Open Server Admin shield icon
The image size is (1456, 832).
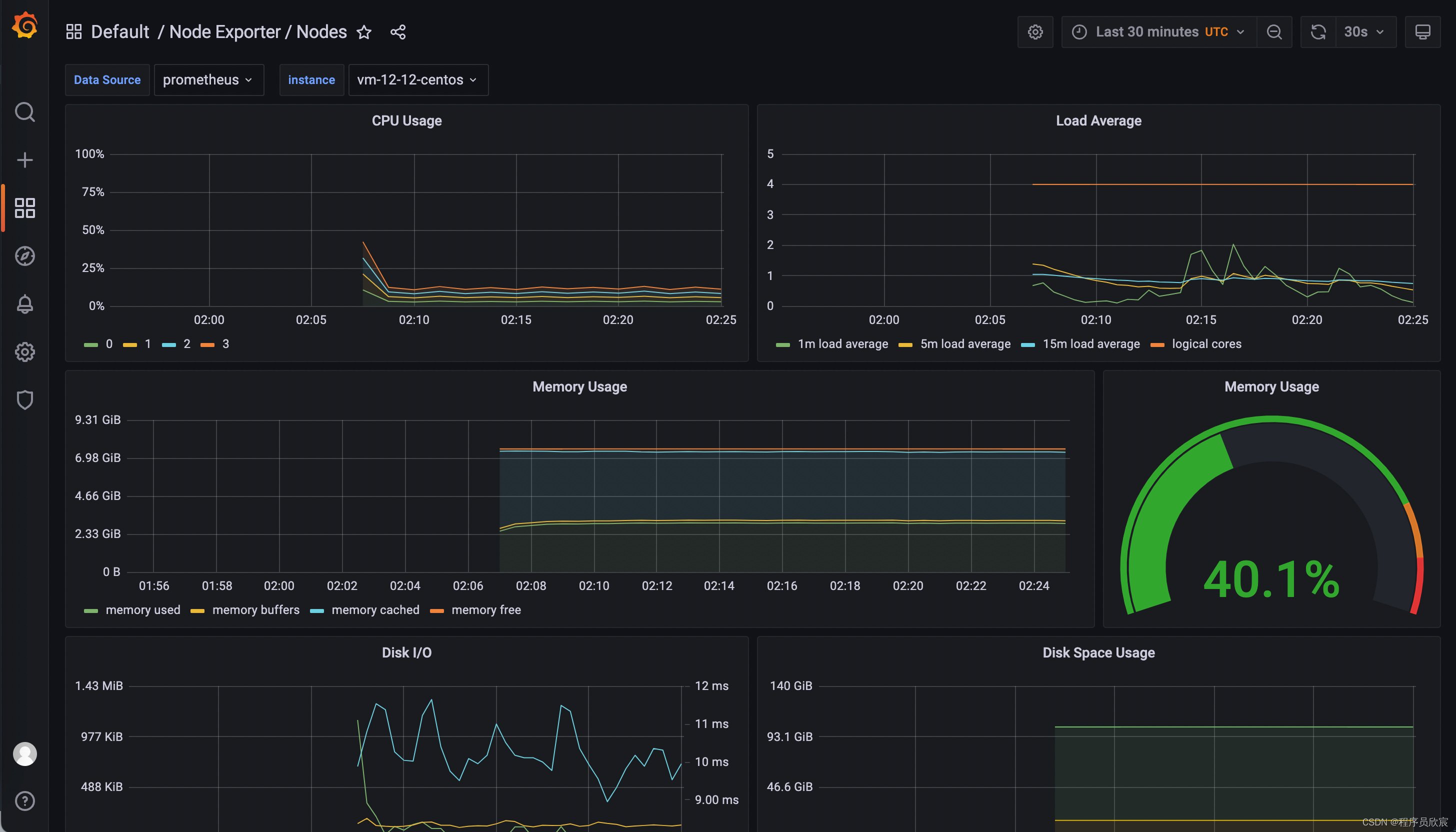24,400
